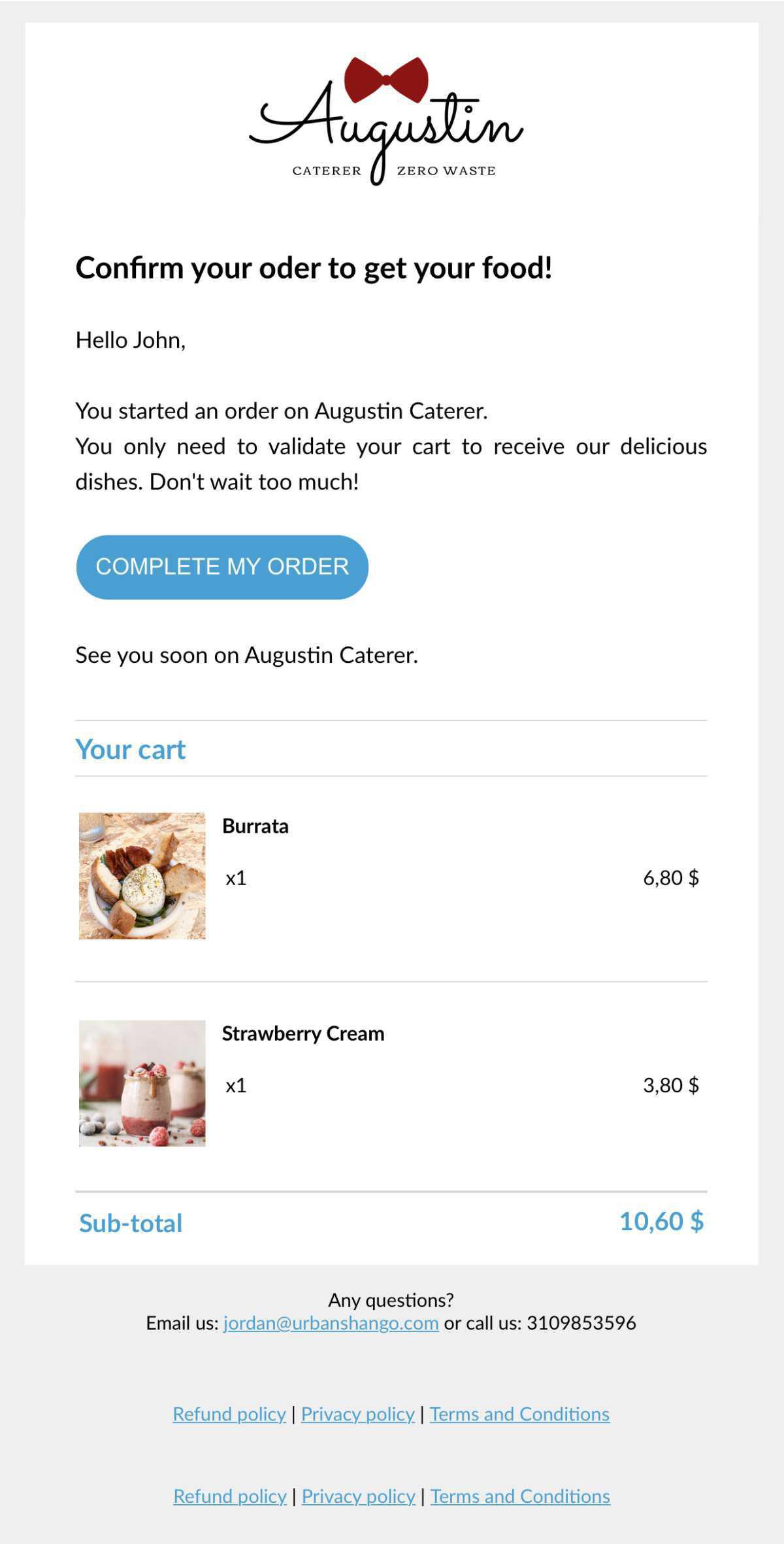Open the first Terms and Conditions link
The image size is (784, 1544).
point(519,1414)
